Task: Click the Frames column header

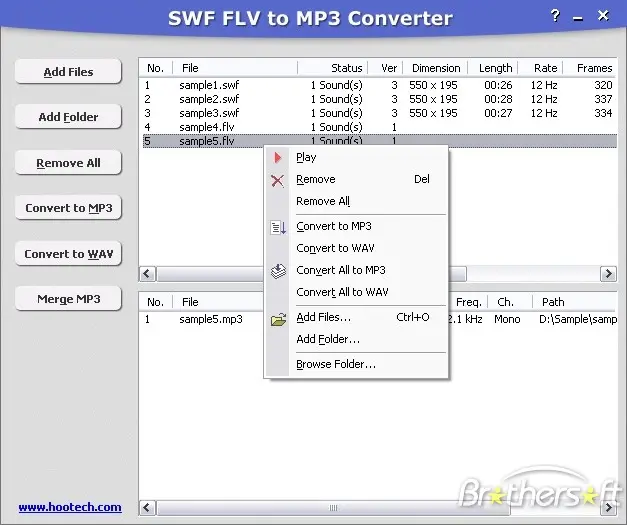Action: pos(590,68)
